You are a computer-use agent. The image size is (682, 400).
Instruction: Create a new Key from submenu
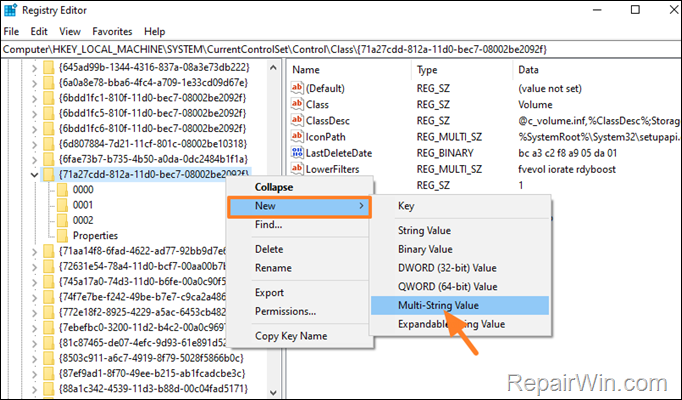(x=461, y=206)
